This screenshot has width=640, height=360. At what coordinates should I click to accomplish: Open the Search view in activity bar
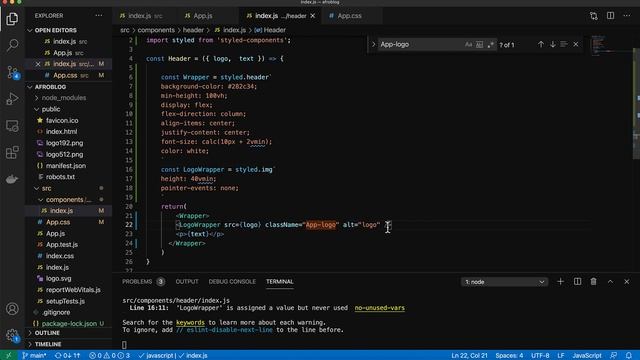click(x=12, y=45)
